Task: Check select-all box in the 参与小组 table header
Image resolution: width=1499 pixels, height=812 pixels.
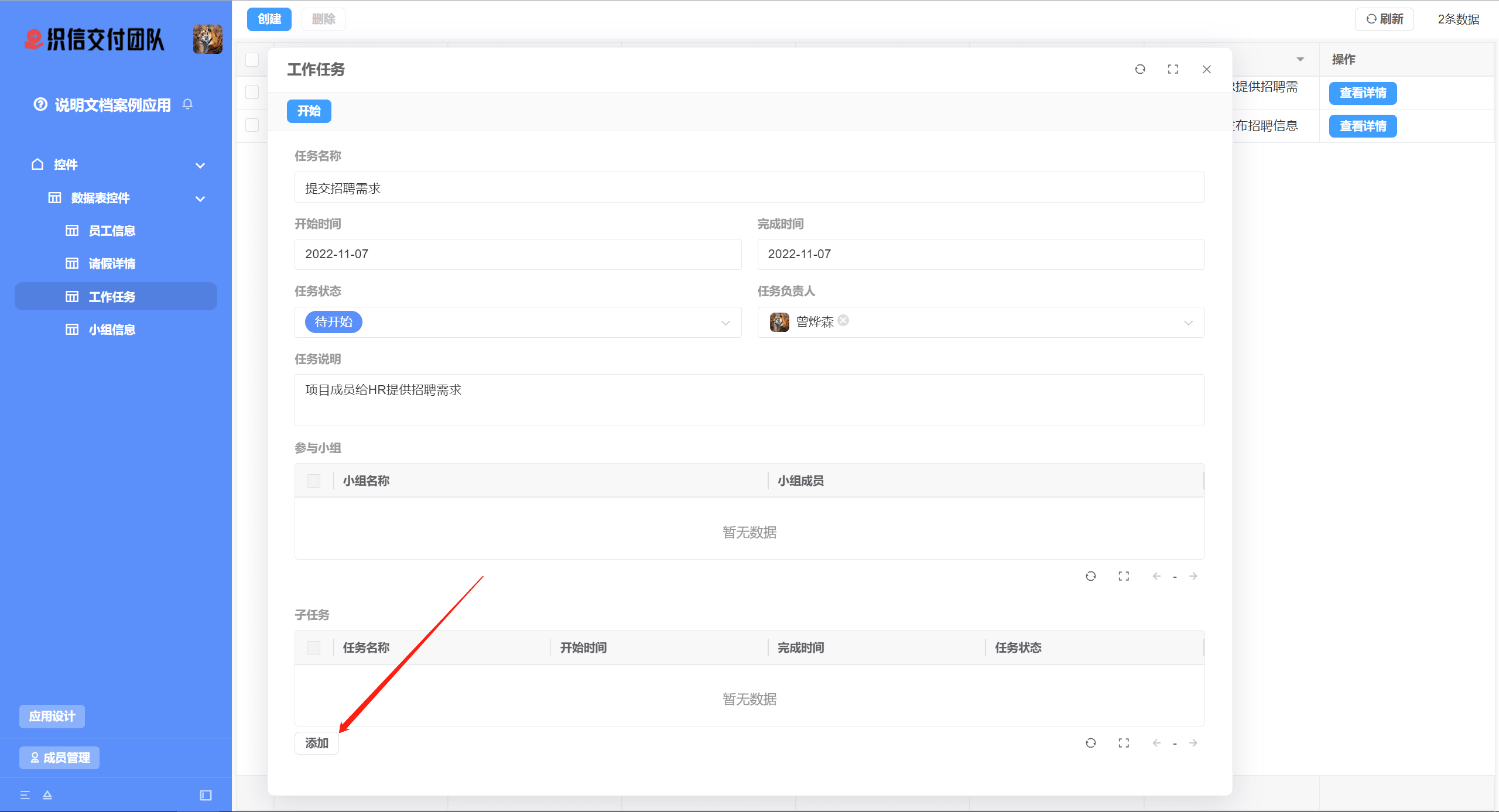Action: (314, 481)
